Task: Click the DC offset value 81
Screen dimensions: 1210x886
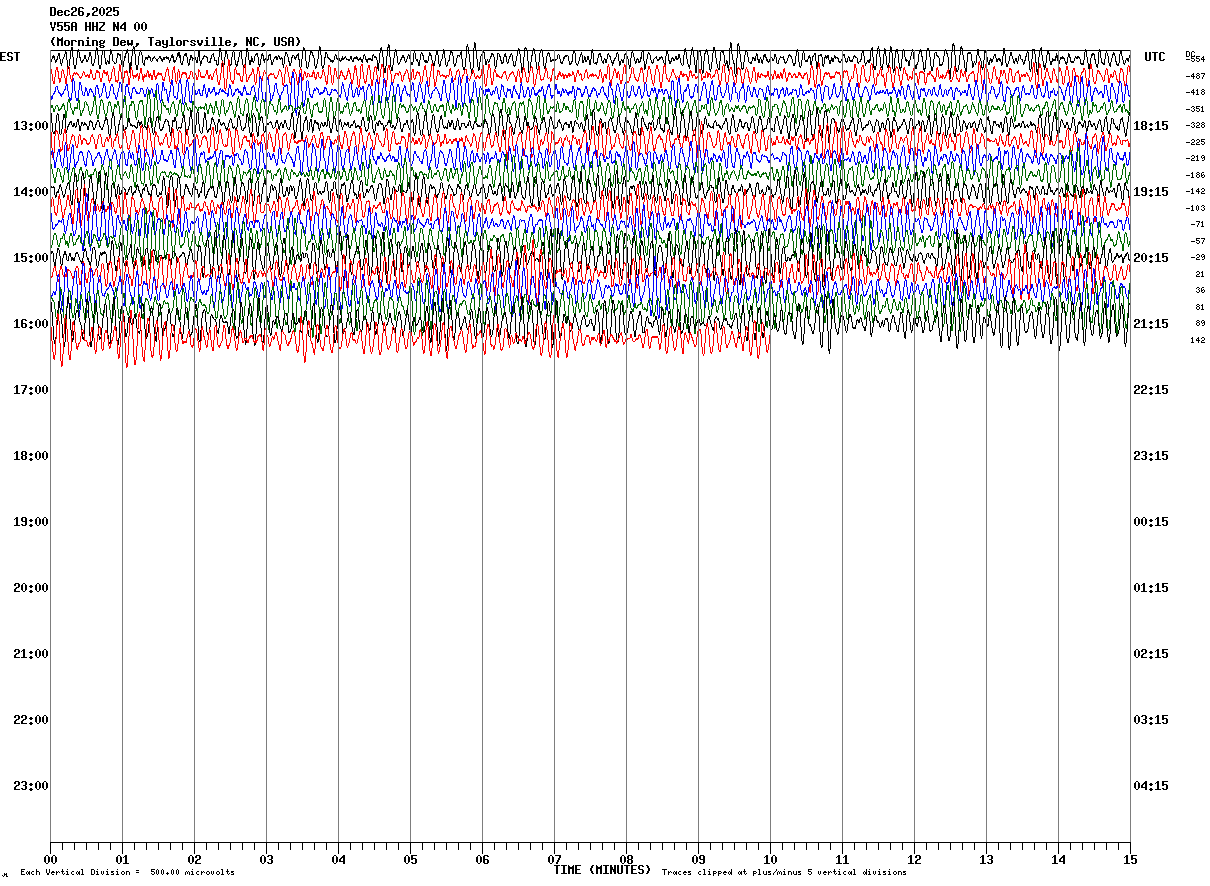Action: point(1200,307)
